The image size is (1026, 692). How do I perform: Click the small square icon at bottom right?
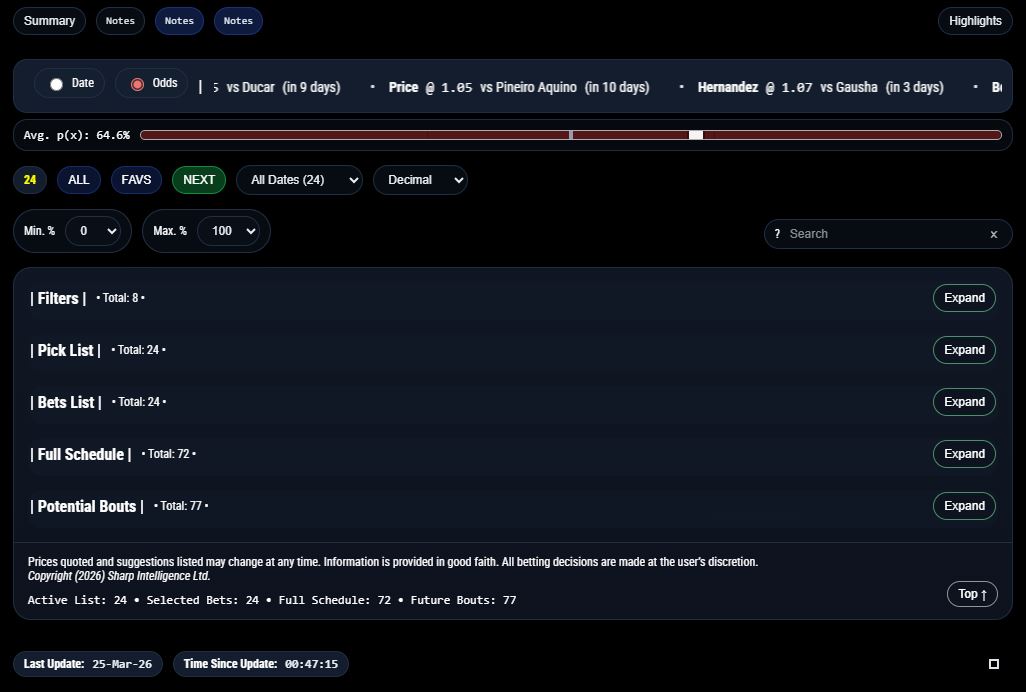993,664
